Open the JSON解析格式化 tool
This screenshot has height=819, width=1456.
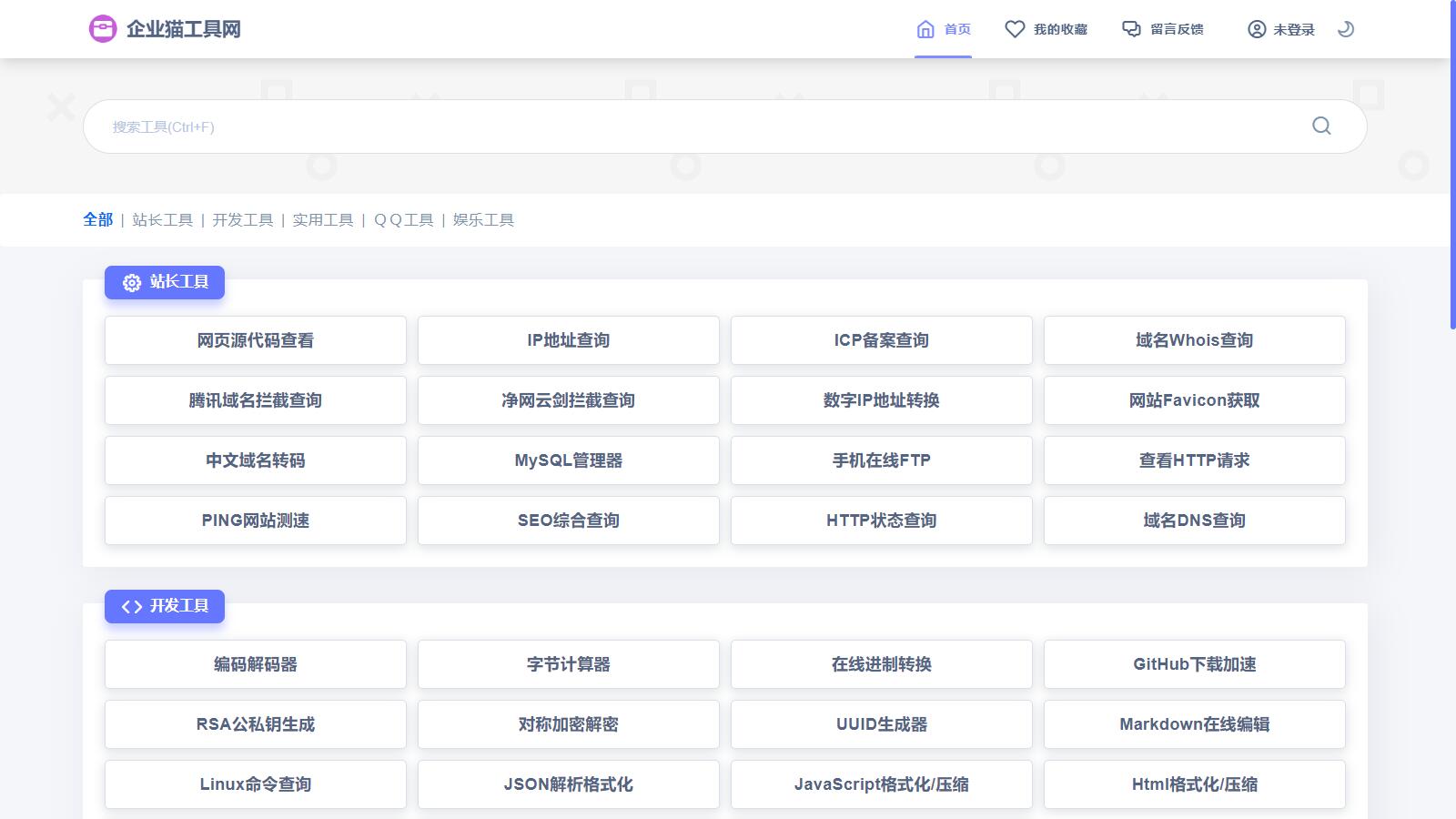pyautogui.click(x=569, y=784)
